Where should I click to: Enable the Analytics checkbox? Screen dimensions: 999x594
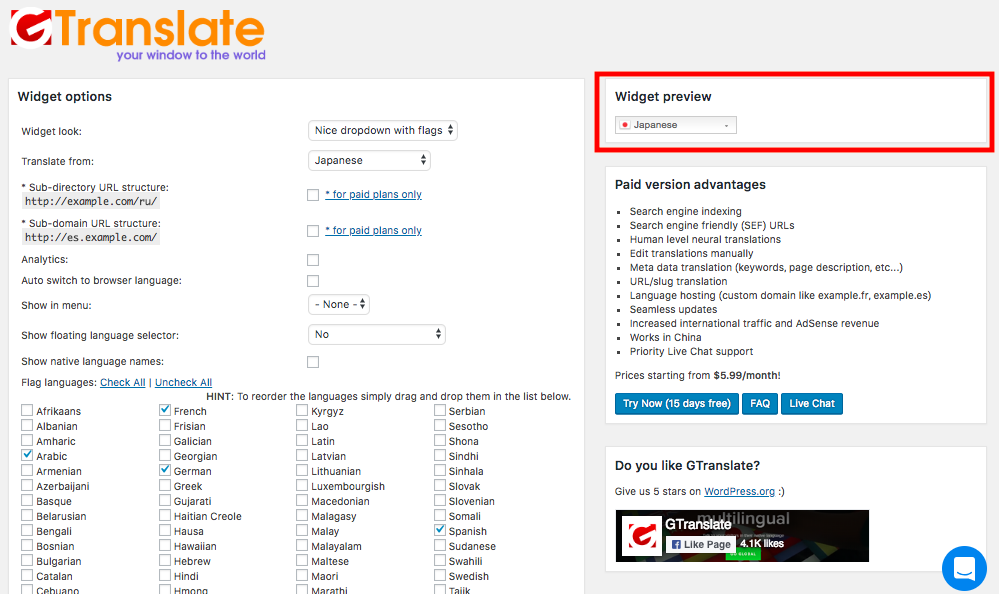(313, 260)
